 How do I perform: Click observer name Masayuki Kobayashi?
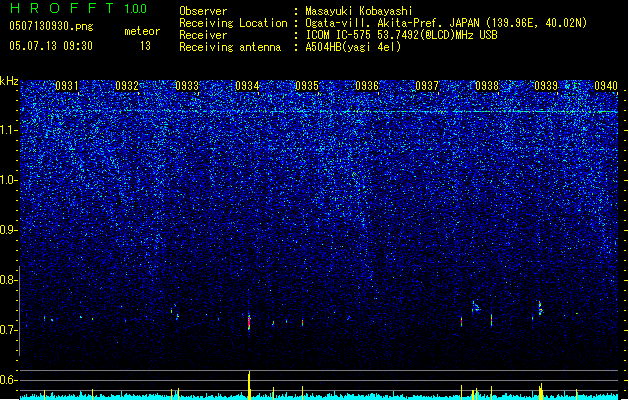tap(359, 11)
